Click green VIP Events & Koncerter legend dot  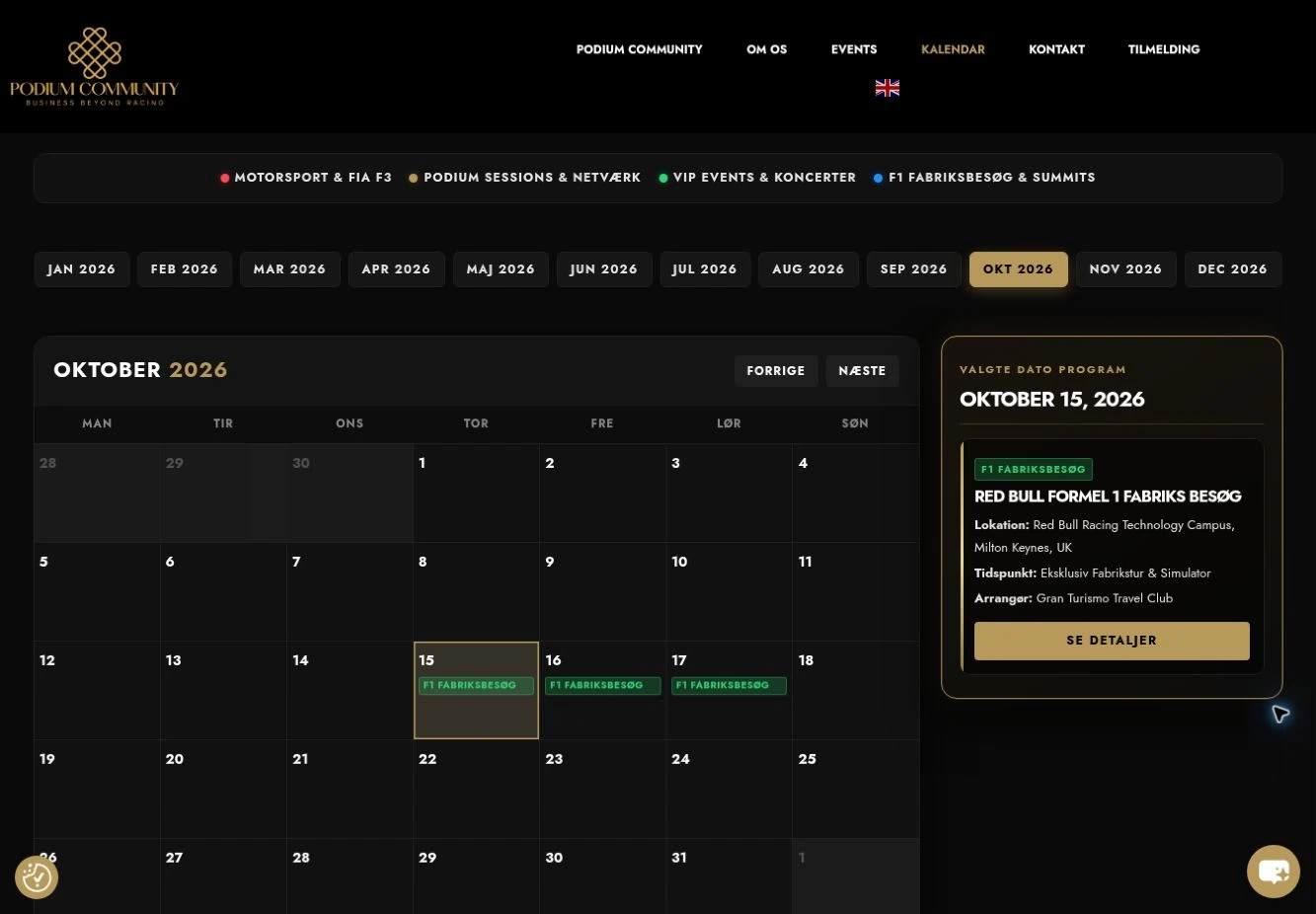[663, 179]
